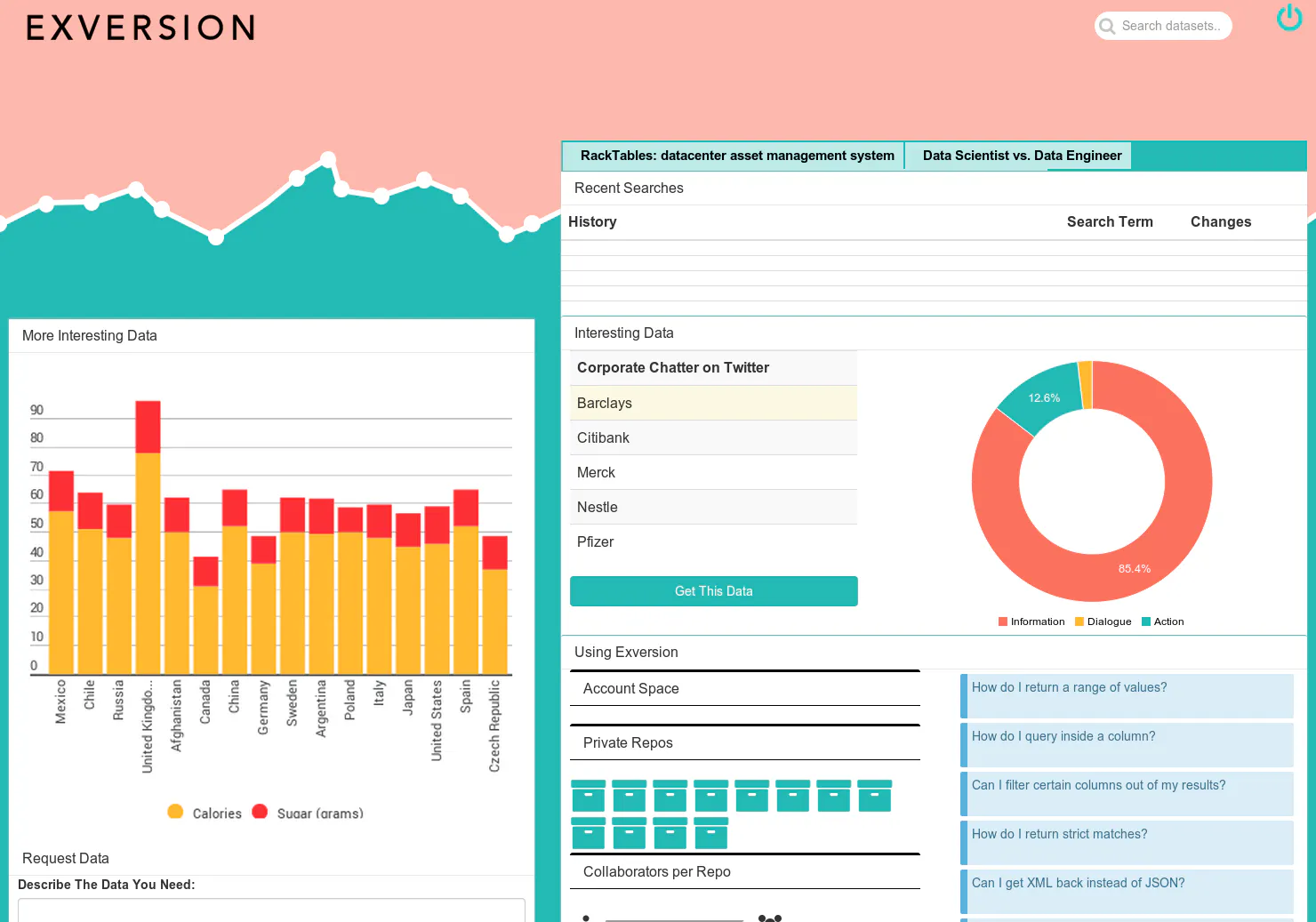Focus the Describe The Data You Need field
Viewport: 1316px width, 922px height.
click(271, 910)
